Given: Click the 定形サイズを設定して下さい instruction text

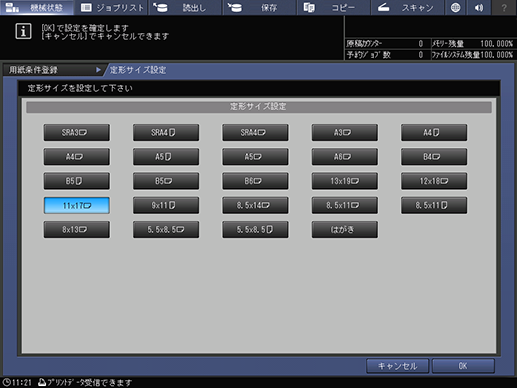Looking at the screenshot, I should (80, 88).
